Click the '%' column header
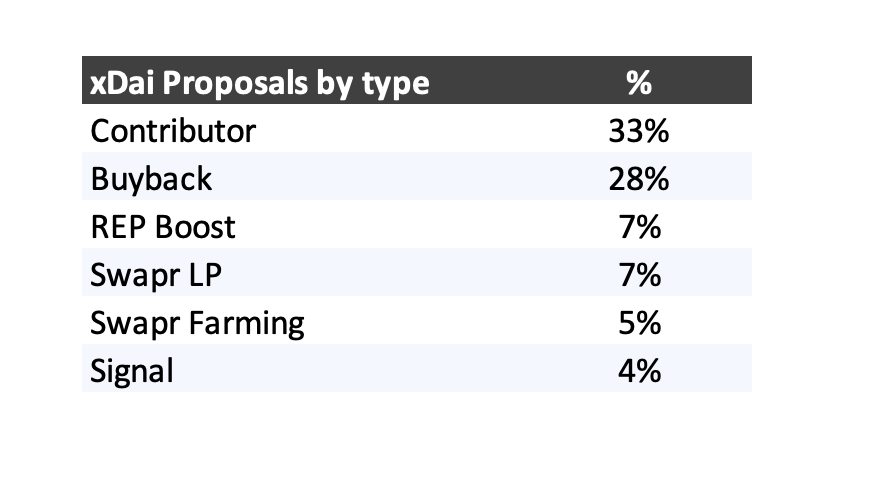The height and width of the screenshot is (480, 884). click(x=638, y=82)
